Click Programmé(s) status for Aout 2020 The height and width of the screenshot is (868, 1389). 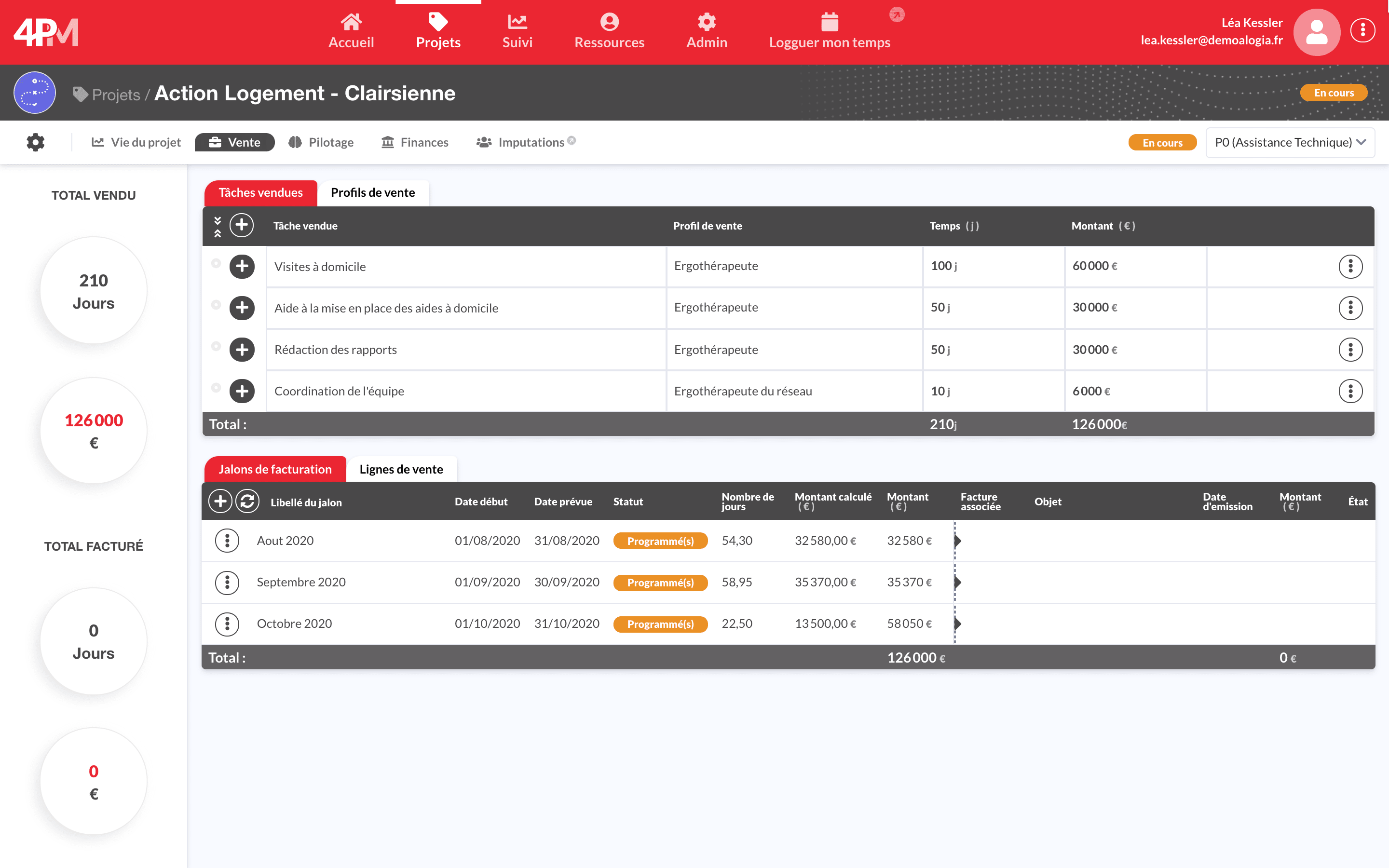click(660, 541)
